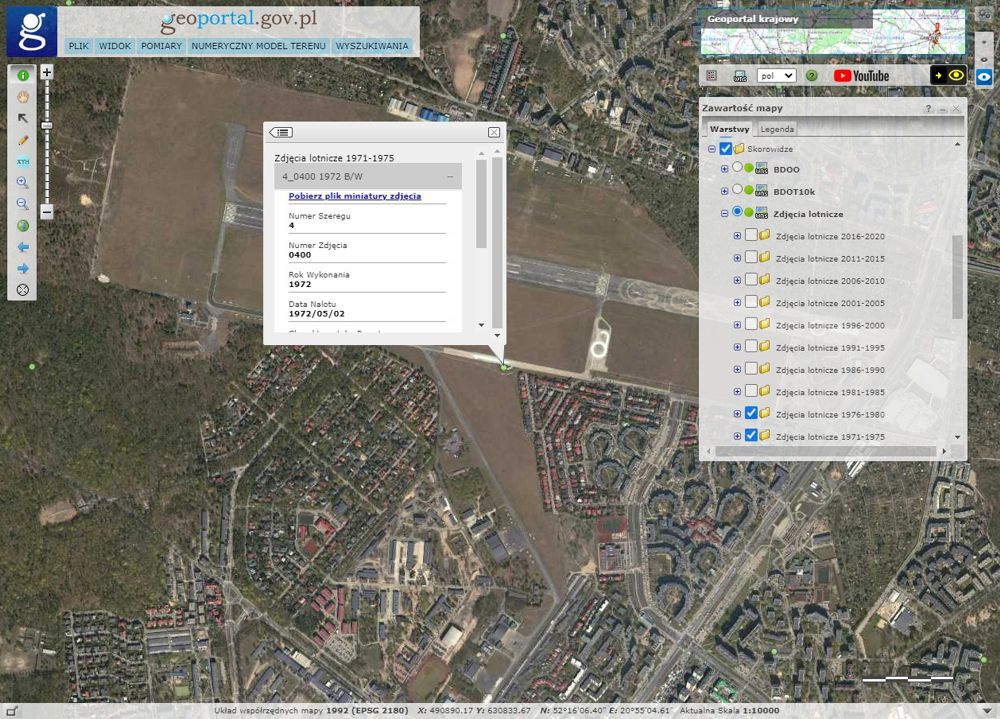The height and width of the screenshot is (719, 1000).
Task: Click the back-to-list icon in popup
Action: [x=281, y=132]
